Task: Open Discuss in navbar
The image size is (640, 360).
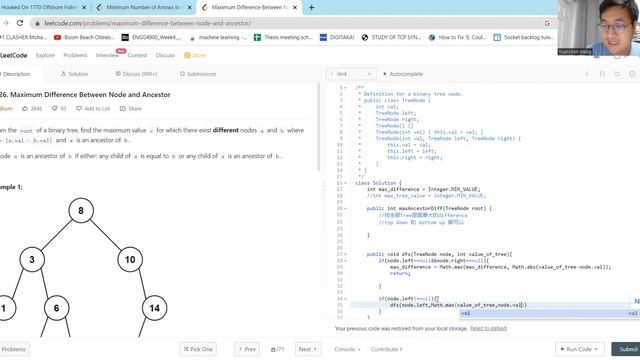Action: pos(165,55)
